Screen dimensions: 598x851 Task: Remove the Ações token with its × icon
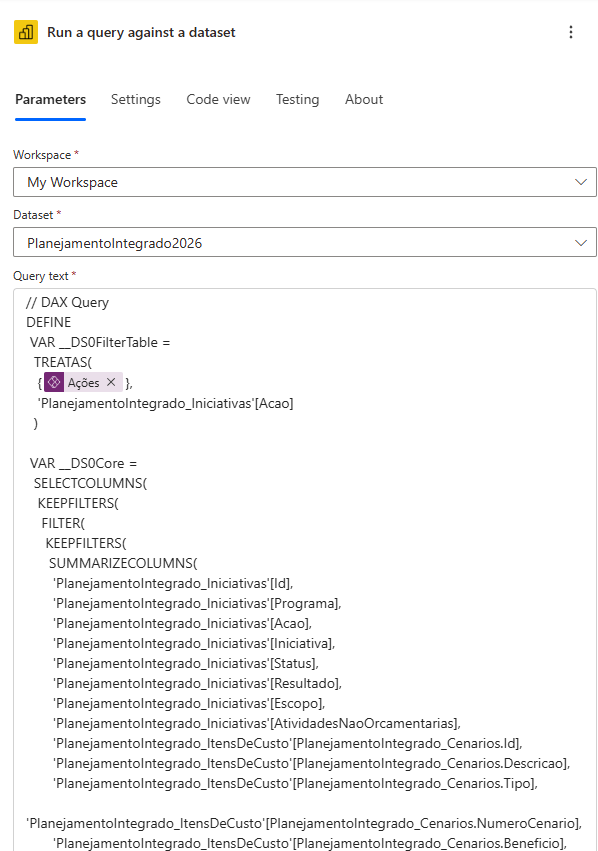(x=108, y=382)
